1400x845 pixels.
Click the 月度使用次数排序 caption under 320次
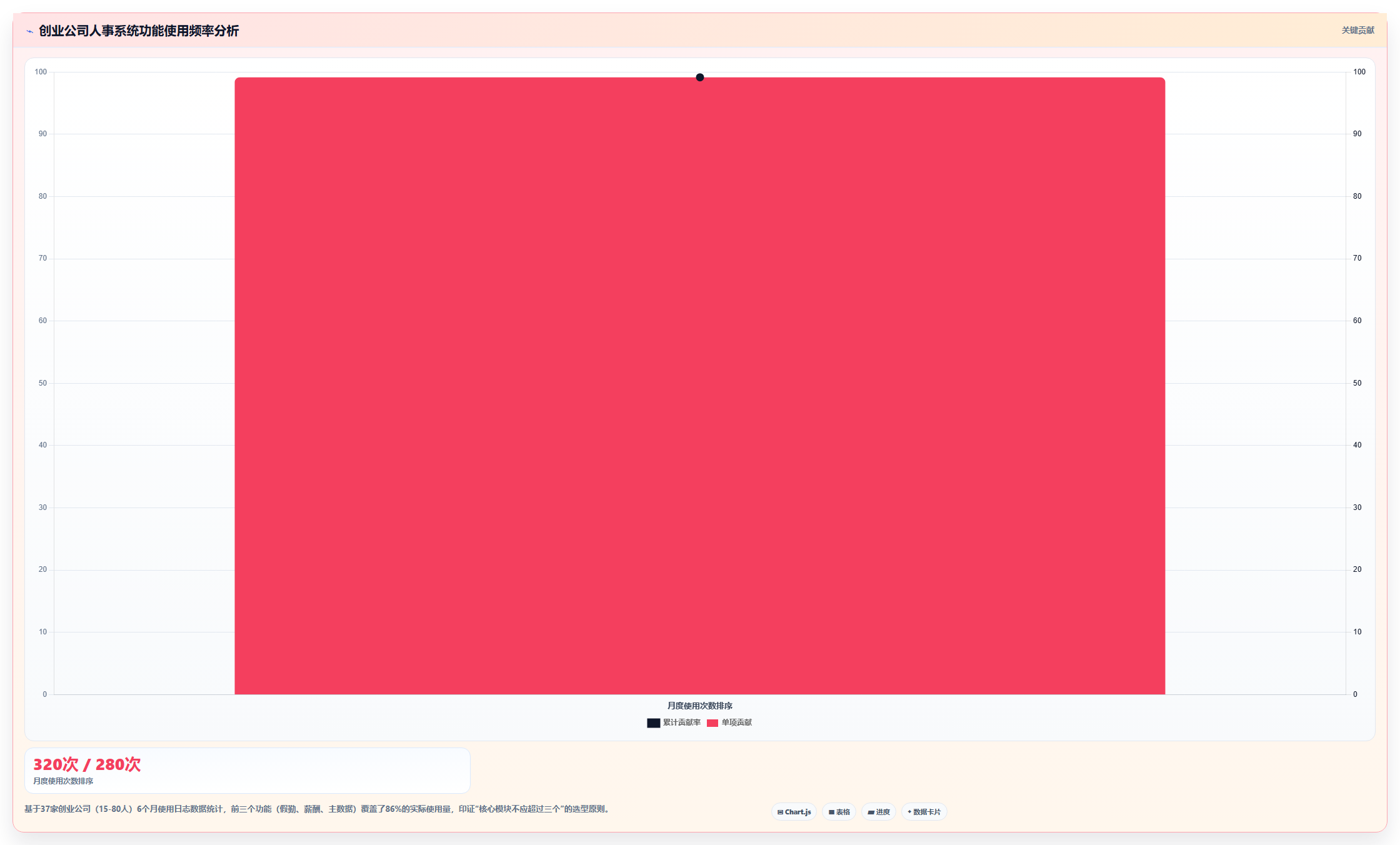(x=63, y=781)
